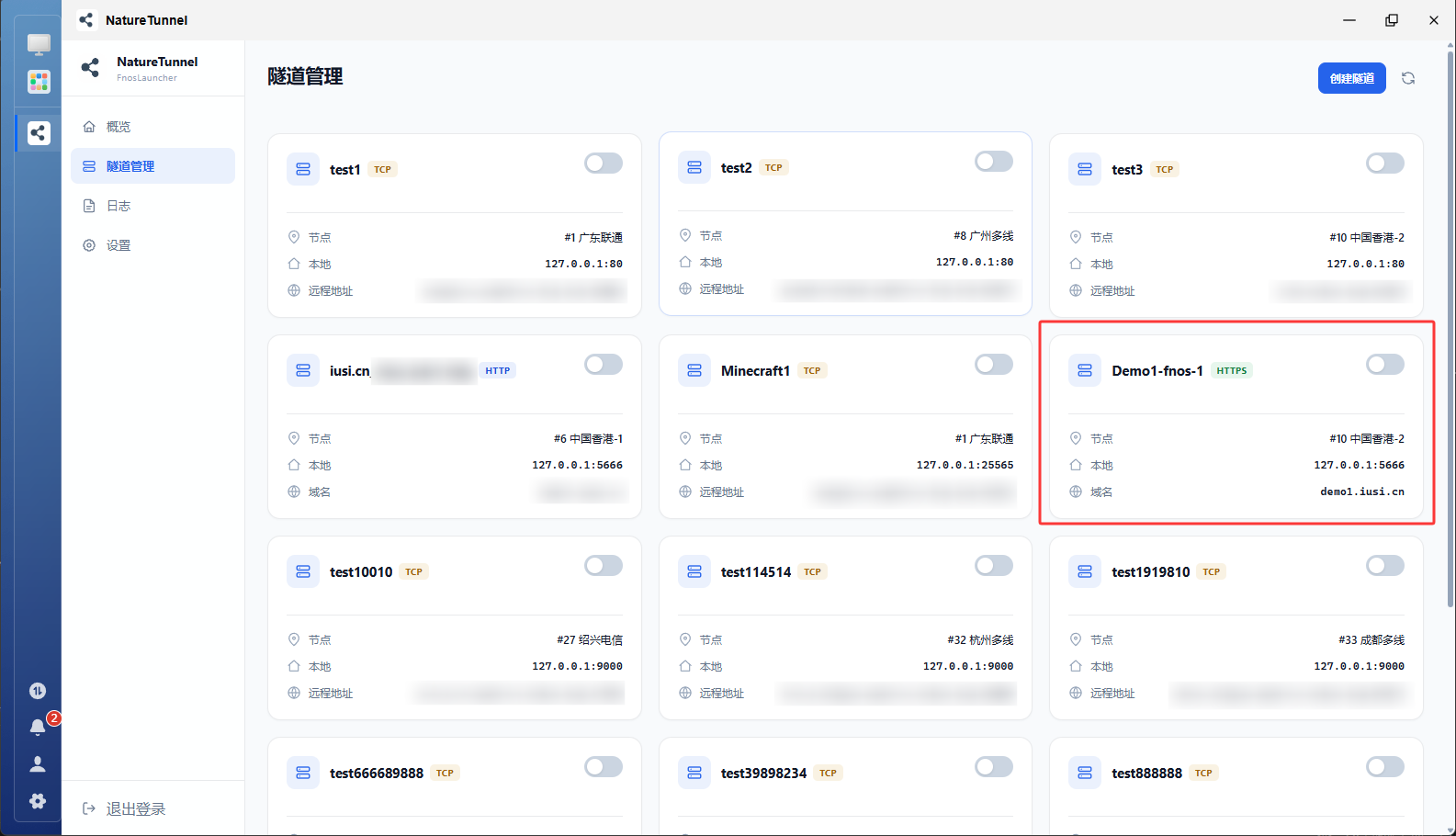Click the test114514 tunnel name
1456x836 pixels.
[756, 571]
